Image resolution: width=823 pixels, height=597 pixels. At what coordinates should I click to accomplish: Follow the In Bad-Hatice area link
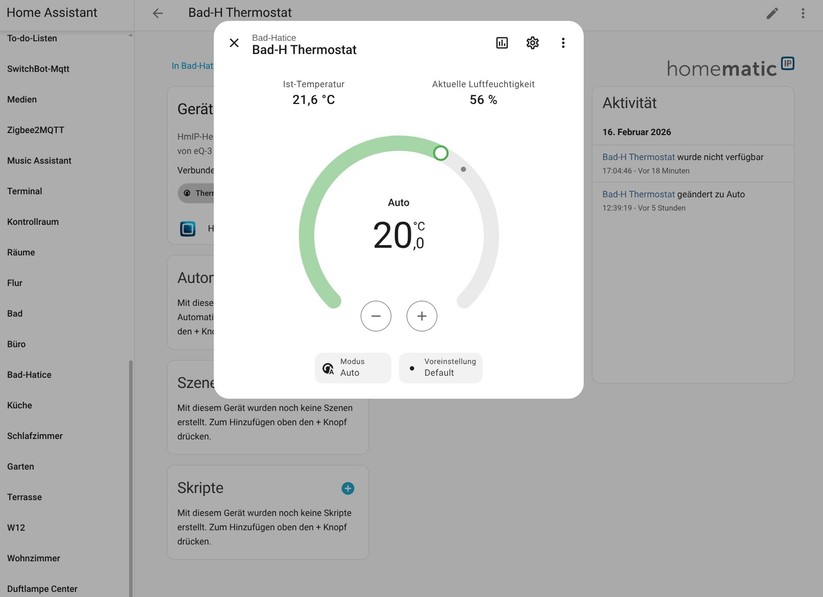point(192,66)
